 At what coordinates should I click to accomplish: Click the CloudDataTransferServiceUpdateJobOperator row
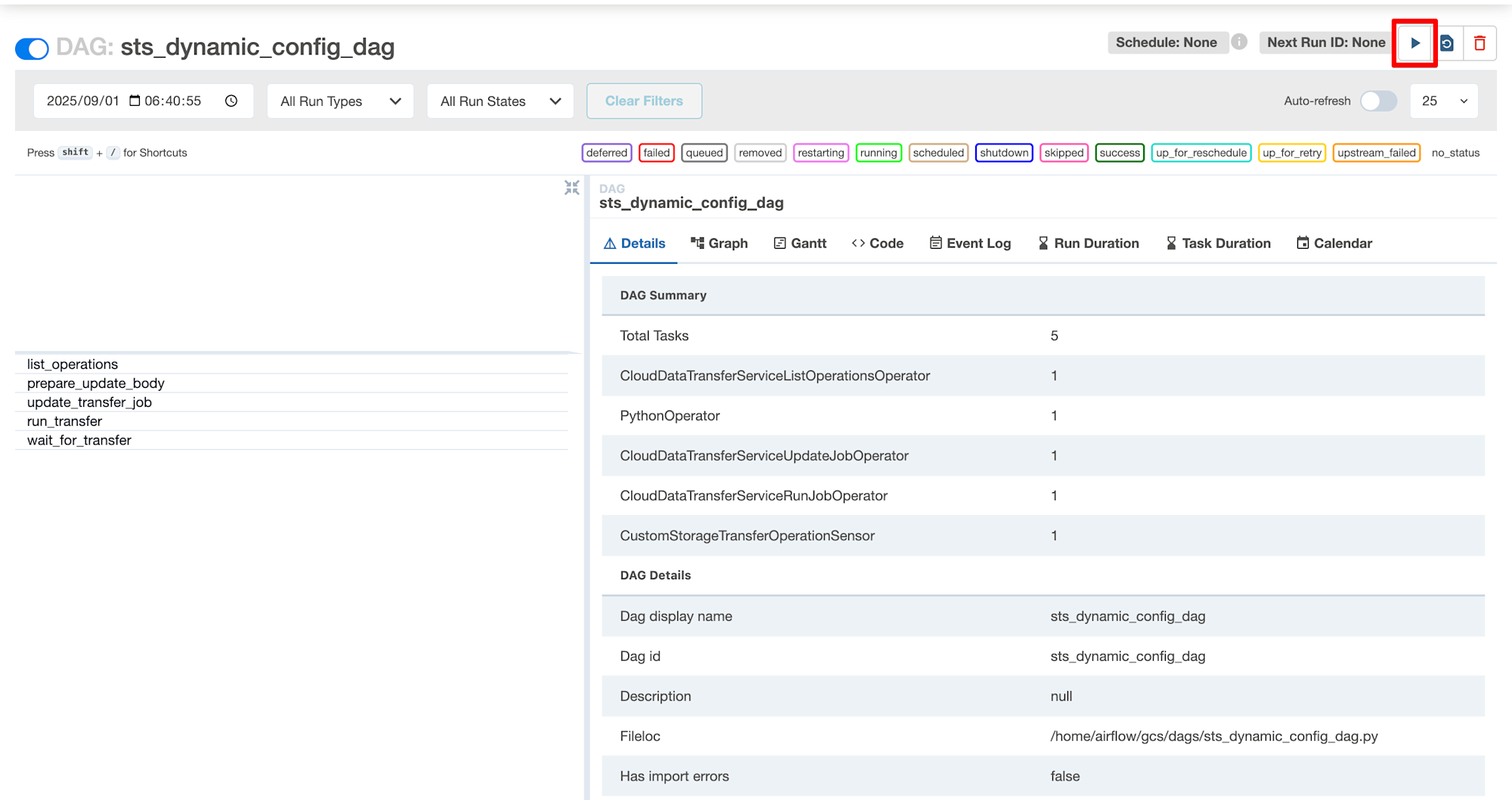pos(1043,456)
